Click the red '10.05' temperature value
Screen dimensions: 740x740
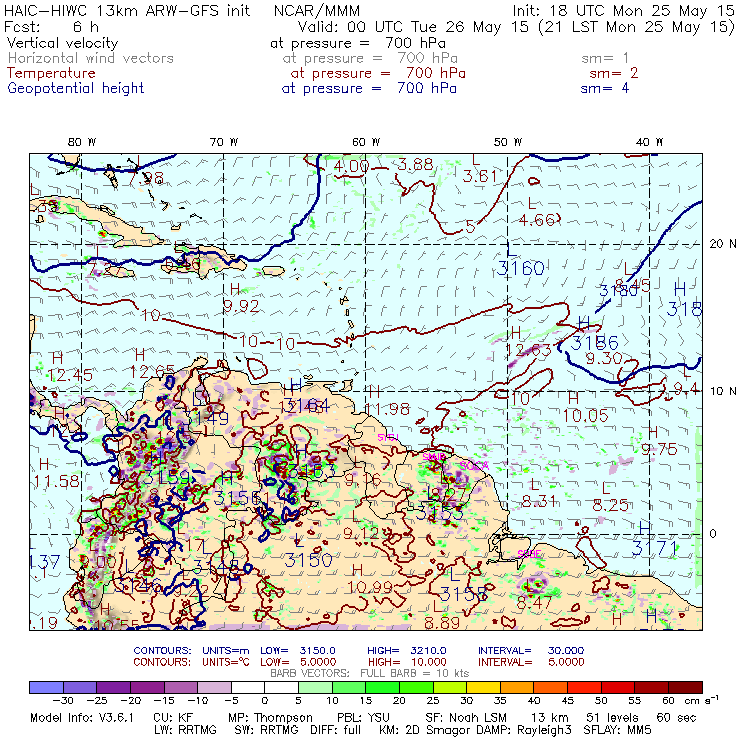pos(586,416)
